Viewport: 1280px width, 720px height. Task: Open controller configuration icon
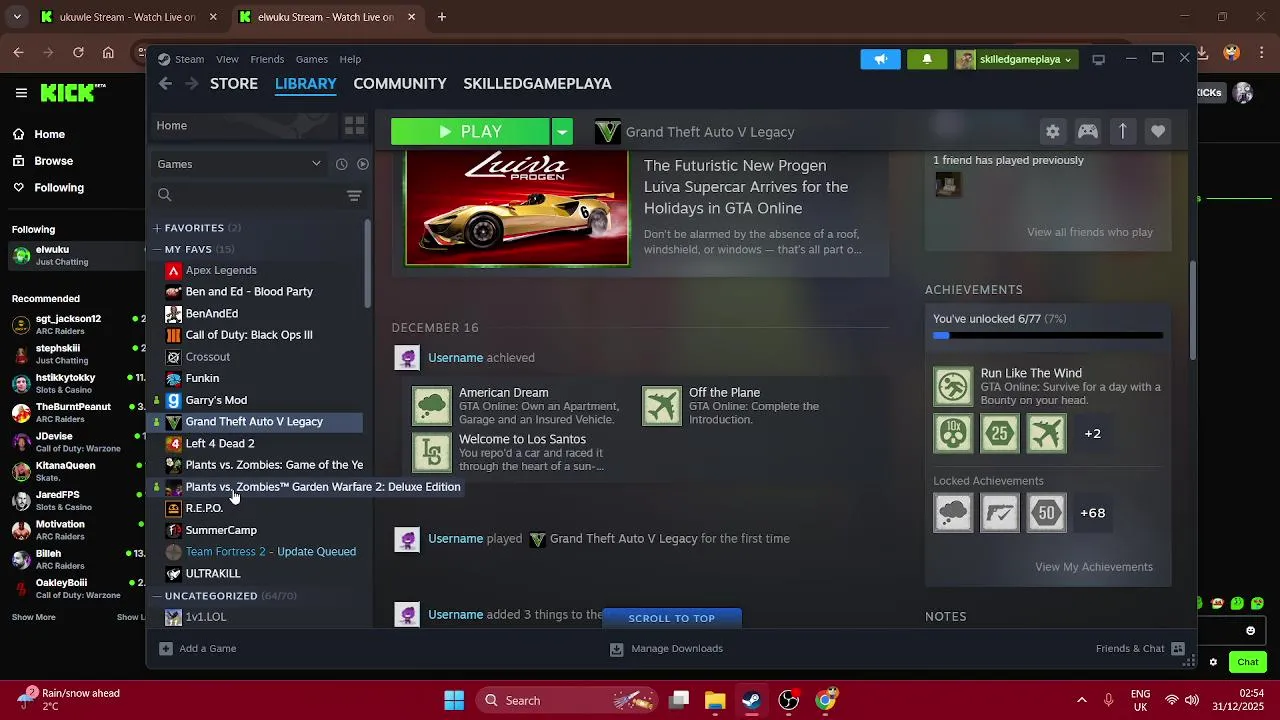click(x=1087, y=131)
